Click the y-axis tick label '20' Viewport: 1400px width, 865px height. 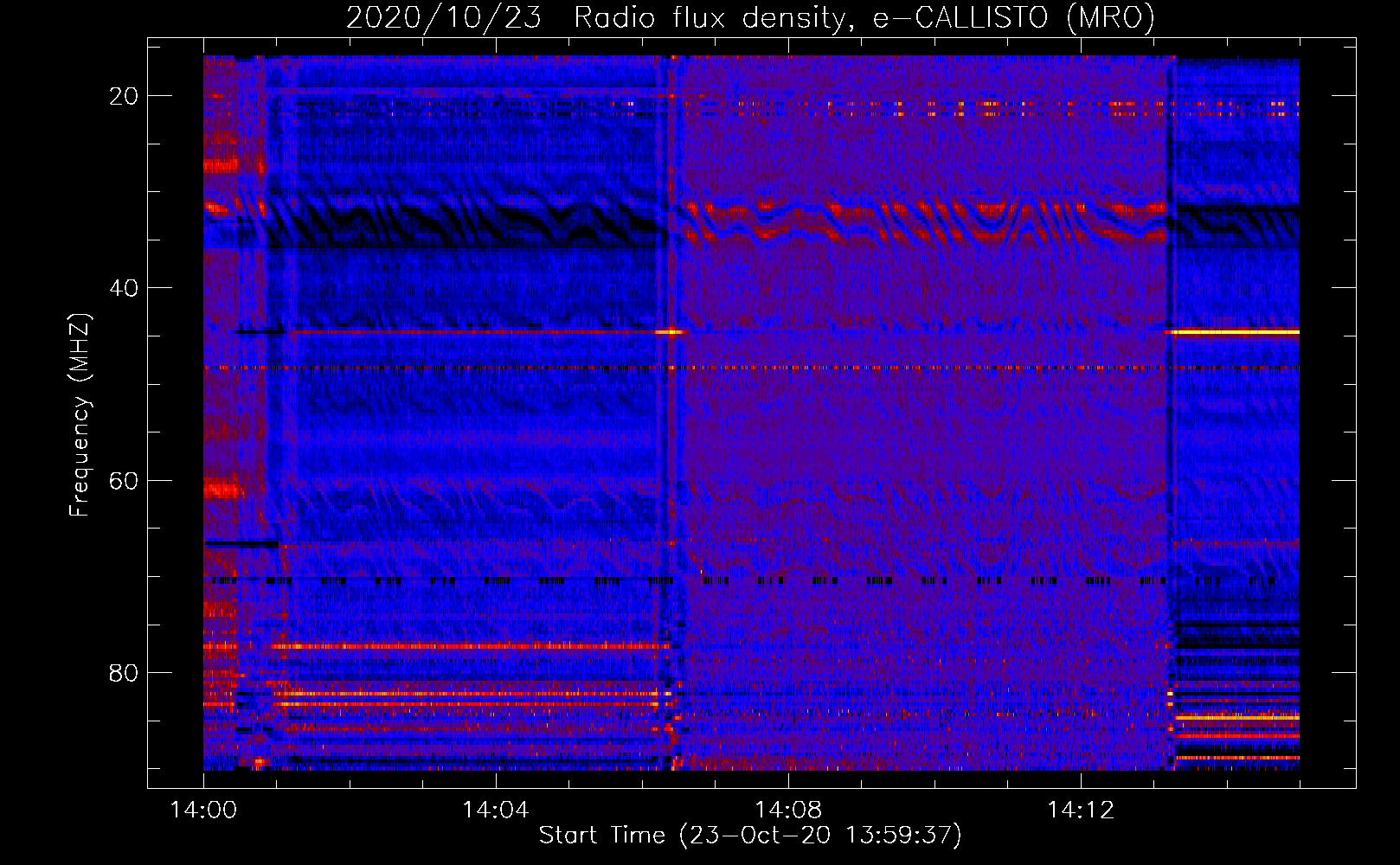tap(124, 96)
